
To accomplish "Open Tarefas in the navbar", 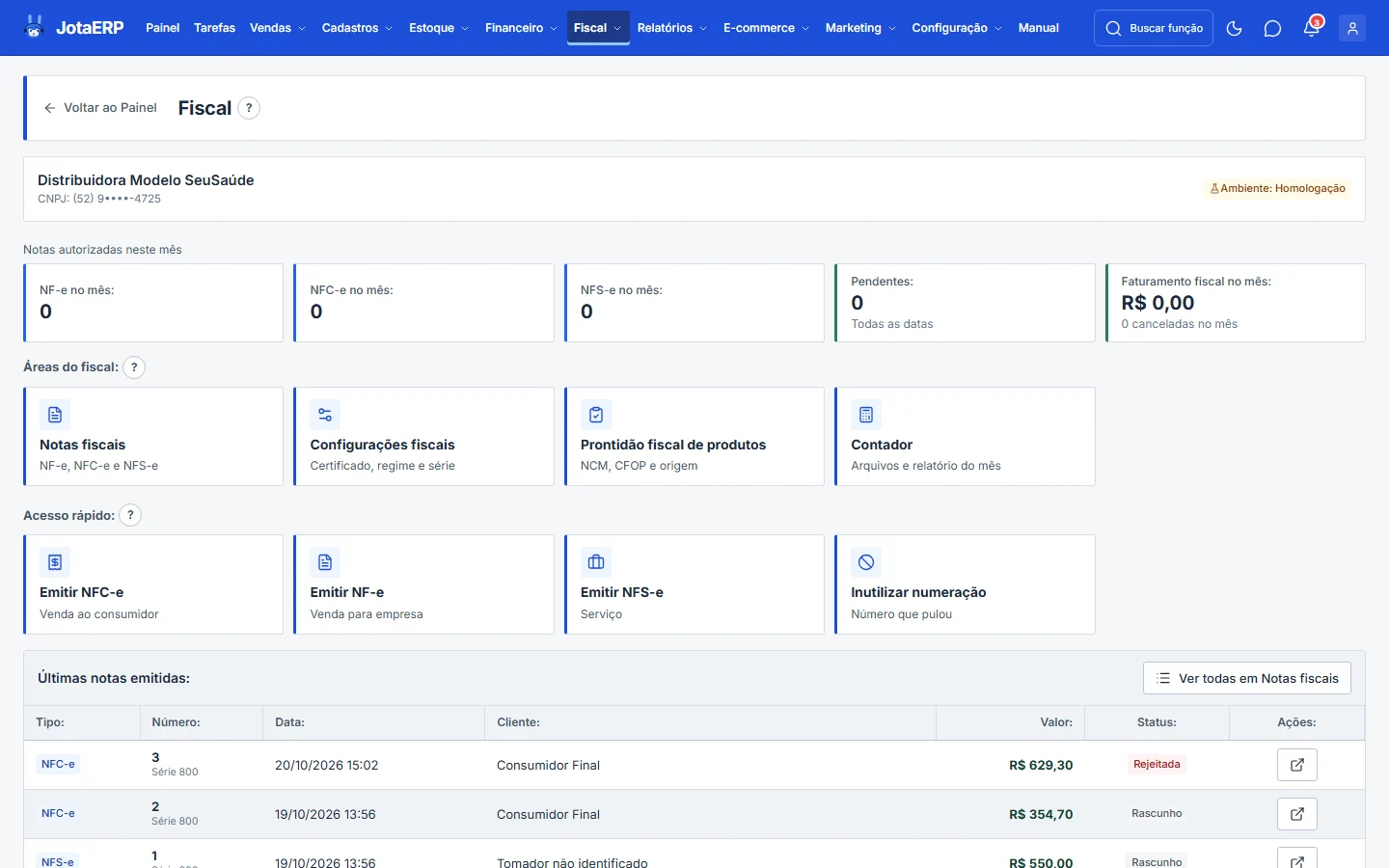I will pos(214,28).
